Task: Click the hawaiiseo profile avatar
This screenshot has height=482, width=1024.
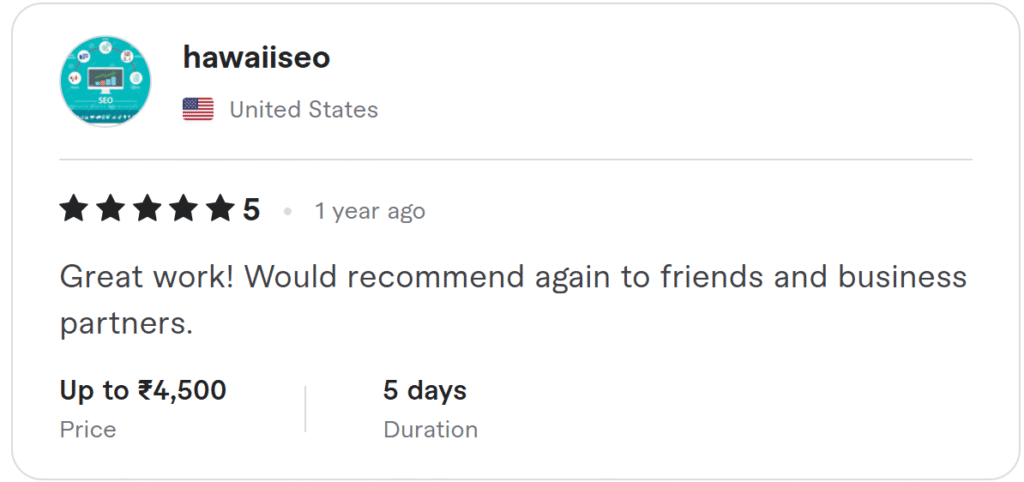Action: click(x=105, y=82)
